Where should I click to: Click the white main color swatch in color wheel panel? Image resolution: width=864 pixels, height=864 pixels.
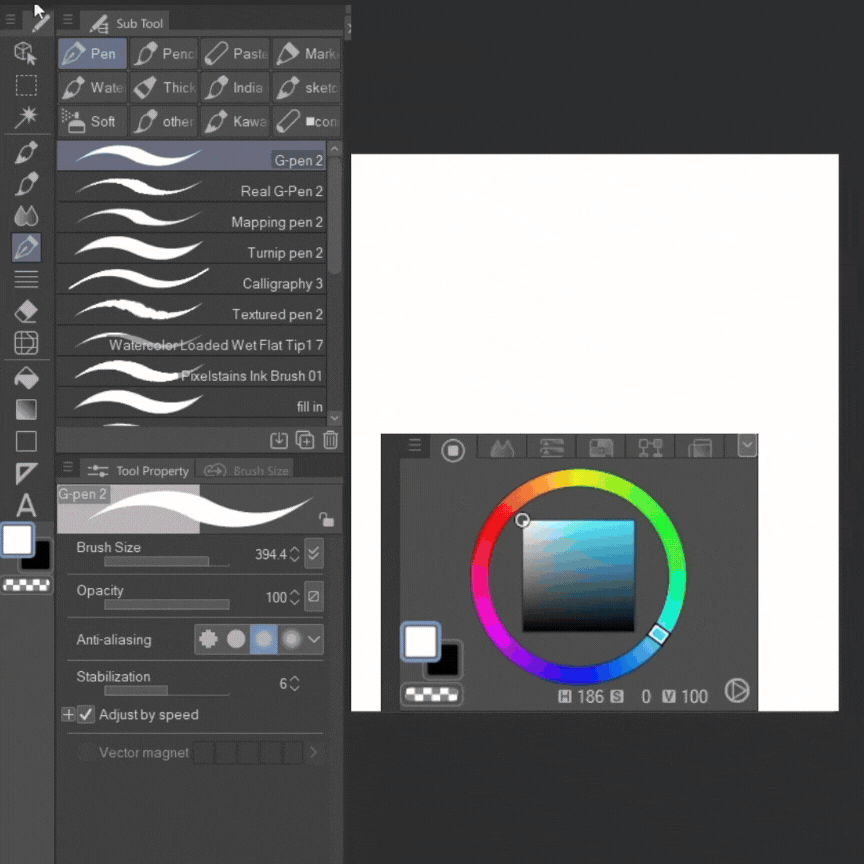pos(420,641)
